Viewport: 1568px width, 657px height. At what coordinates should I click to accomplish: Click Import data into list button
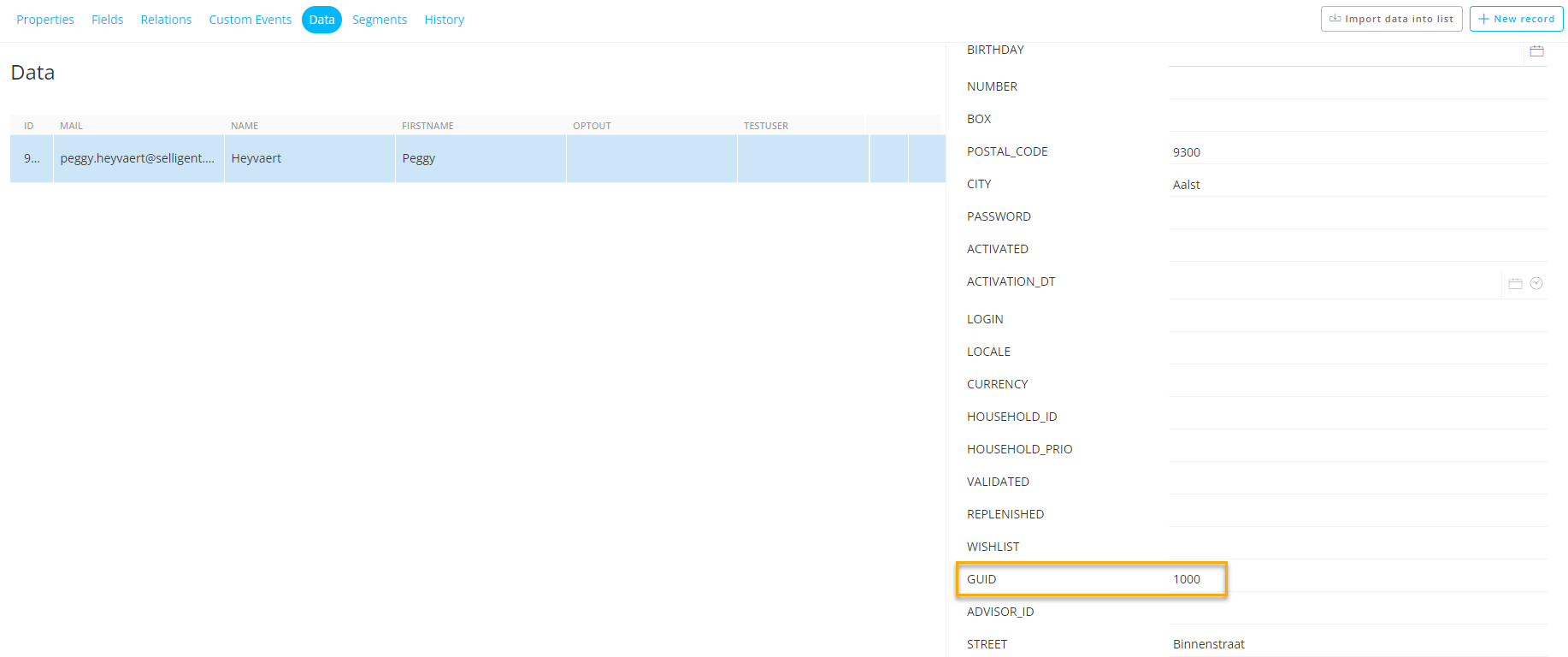1391,19
